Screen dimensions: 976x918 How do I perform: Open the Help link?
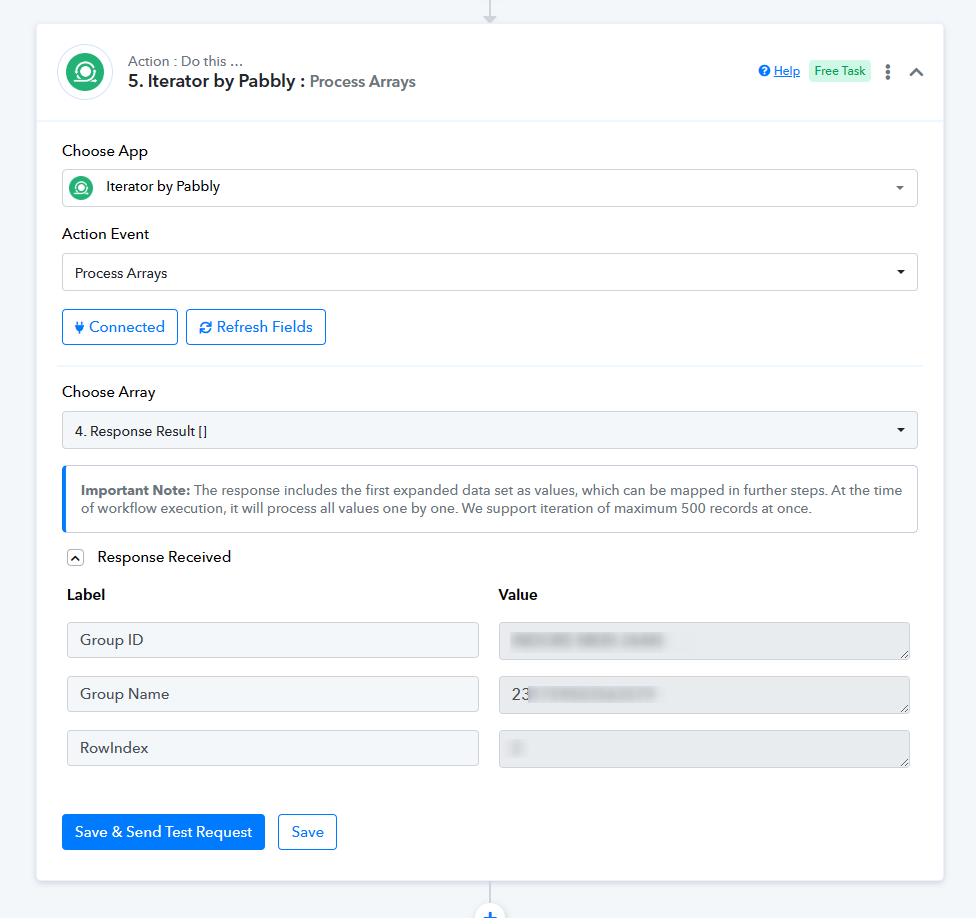pyautogui.click(x=786, y=71)
